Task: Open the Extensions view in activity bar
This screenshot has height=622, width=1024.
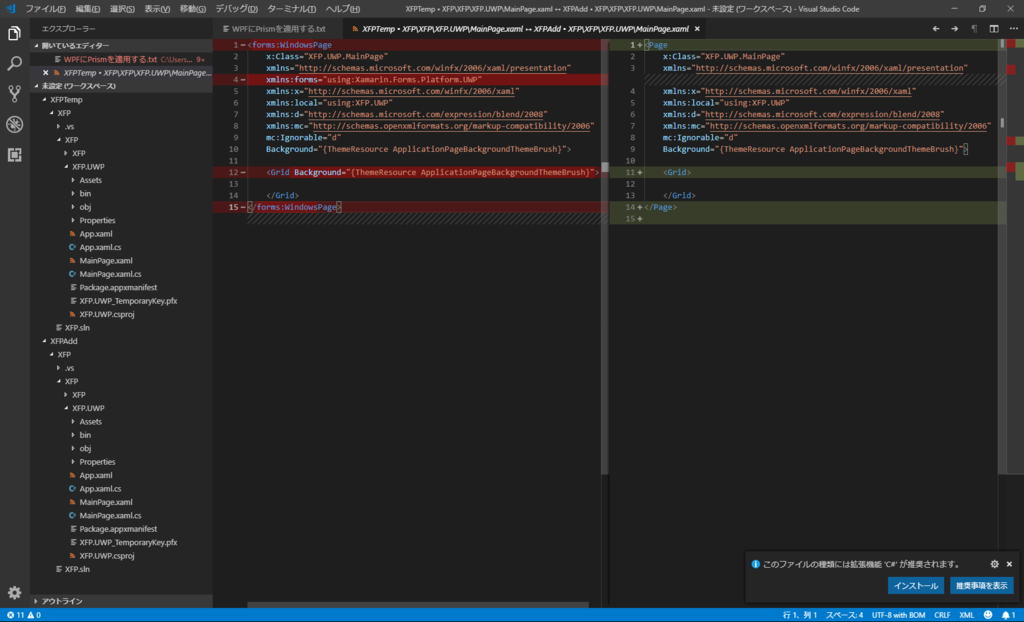Action: coord(14,155)
